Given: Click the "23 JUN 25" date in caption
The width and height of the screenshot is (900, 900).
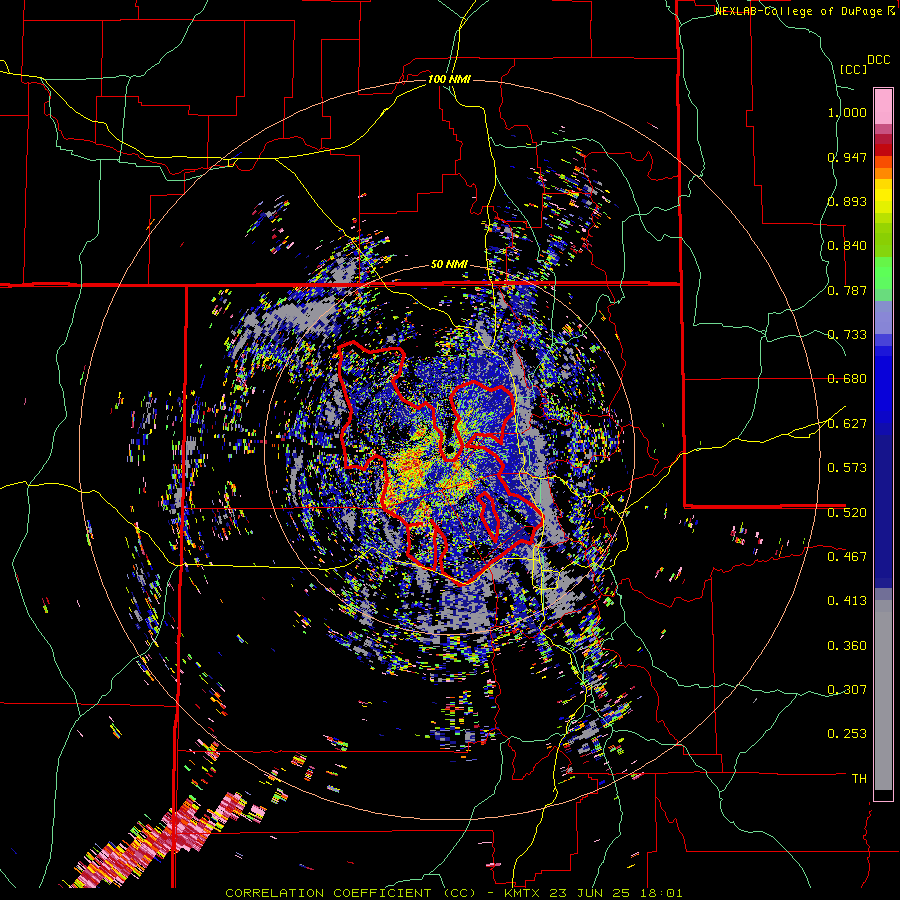Looking at the screenshot, I should 591,893.
